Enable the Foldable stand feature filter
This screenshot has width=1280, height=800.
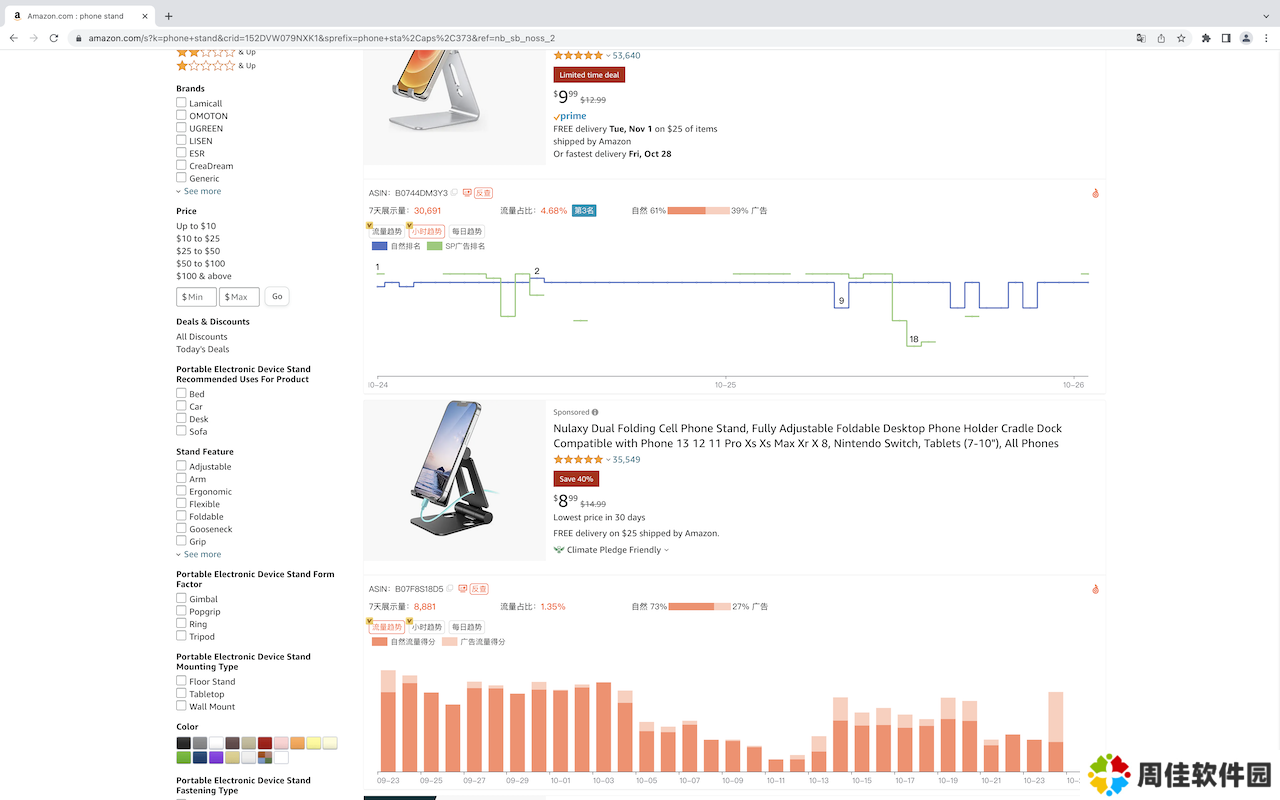(x=181, y=516)
